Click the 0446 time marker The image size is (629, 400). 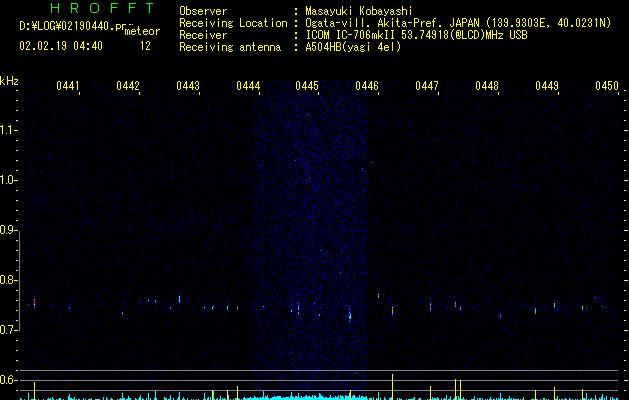click(x=367, y=86)
